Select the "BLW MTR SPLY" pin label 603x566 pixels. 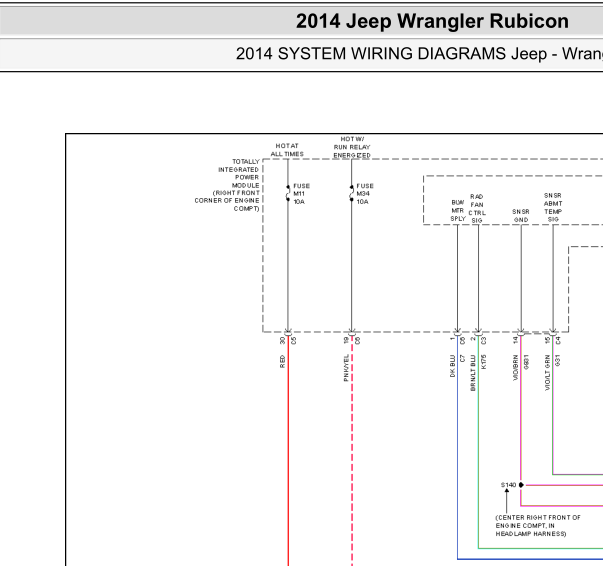458,210
